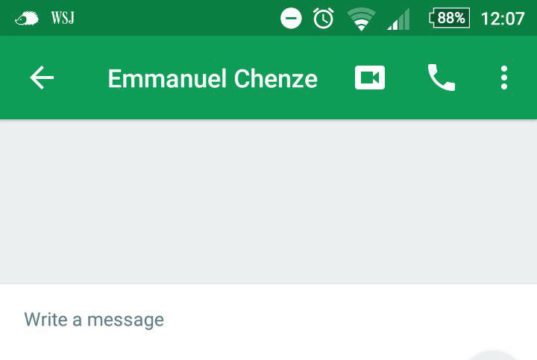The width and height of the screenshot is (537, 360).
Task: Start a voice call via phone icon
Action: pos(441,78)
